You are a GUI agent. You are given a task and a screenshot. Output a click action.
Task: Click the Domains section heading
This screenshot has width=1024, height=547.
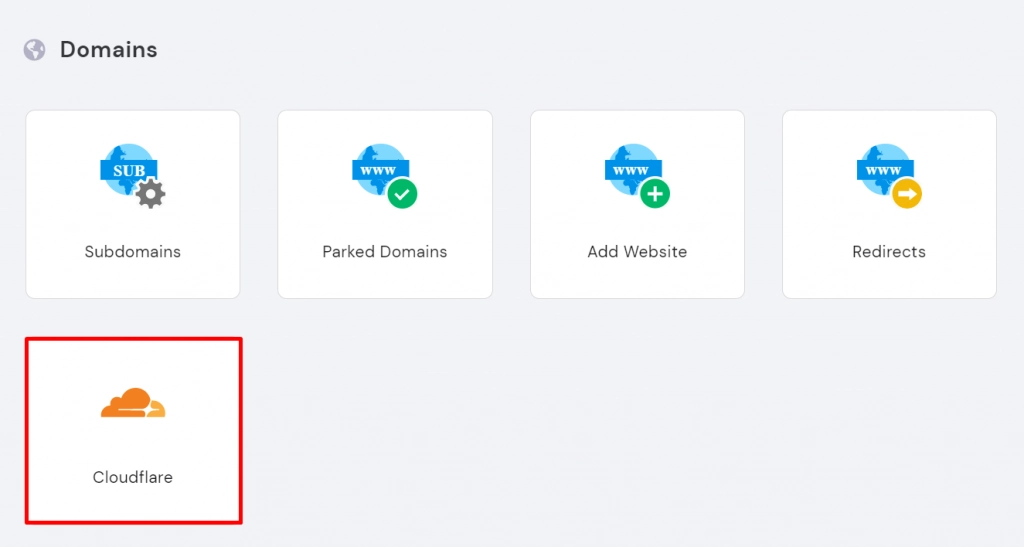click(108, 50)
